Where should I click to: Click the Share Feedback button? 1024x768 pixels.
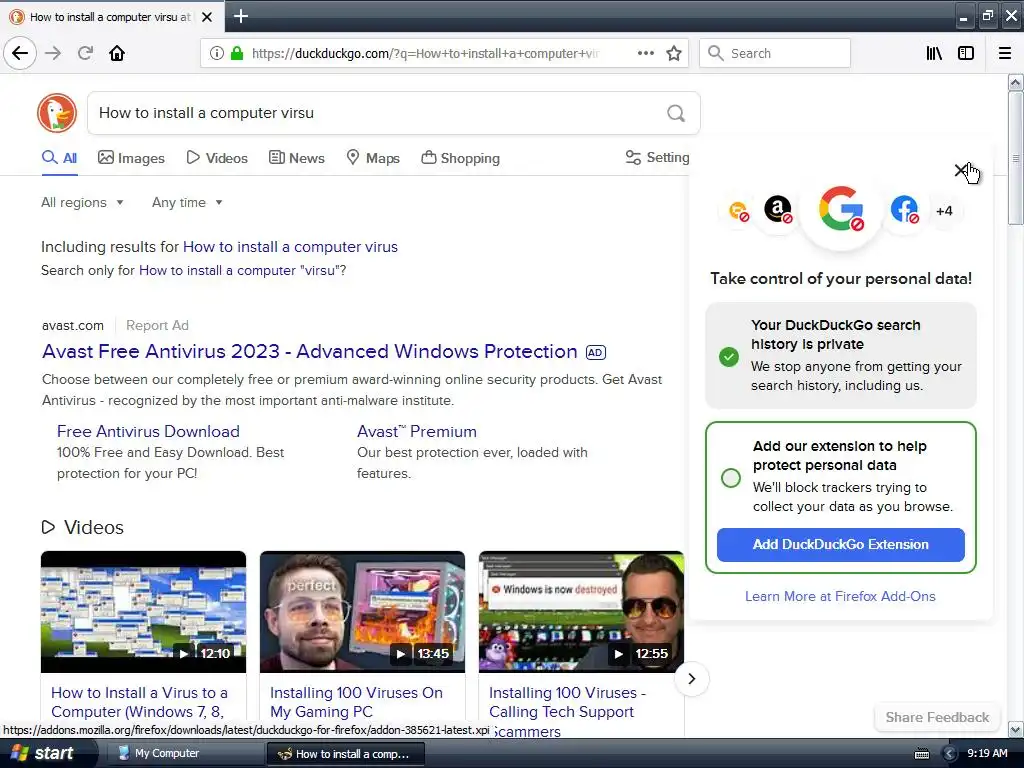[x=937, y=717]
